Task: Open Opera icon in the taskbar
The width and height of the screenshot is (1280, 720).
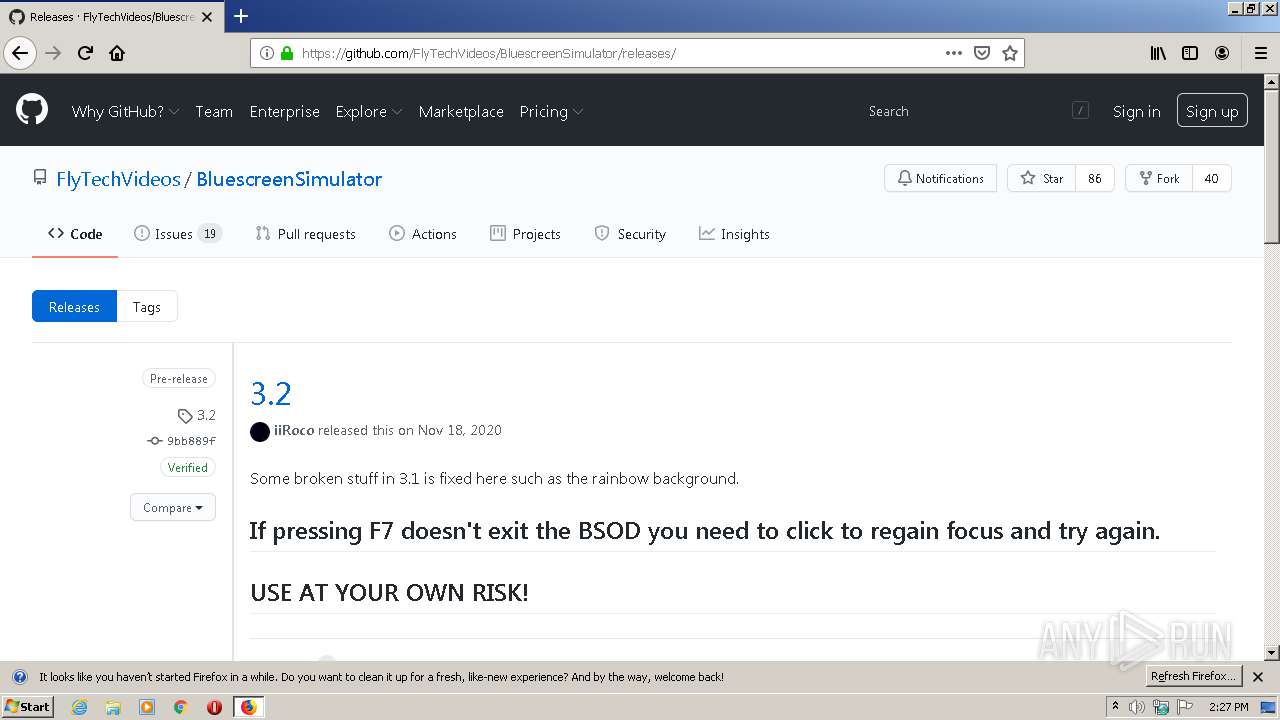Action: pos(214,707)
